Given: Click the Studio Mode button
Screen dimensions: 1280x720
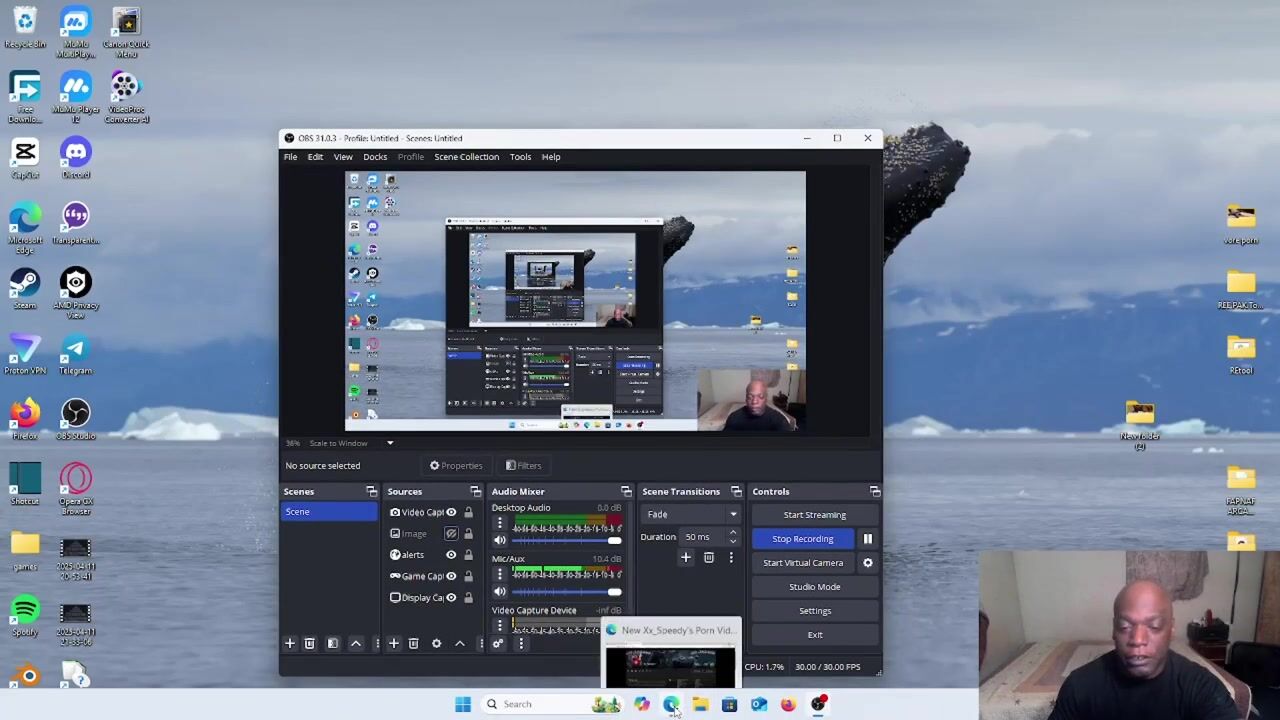Looking at the screenshot, I should click(x=814, y=587).
